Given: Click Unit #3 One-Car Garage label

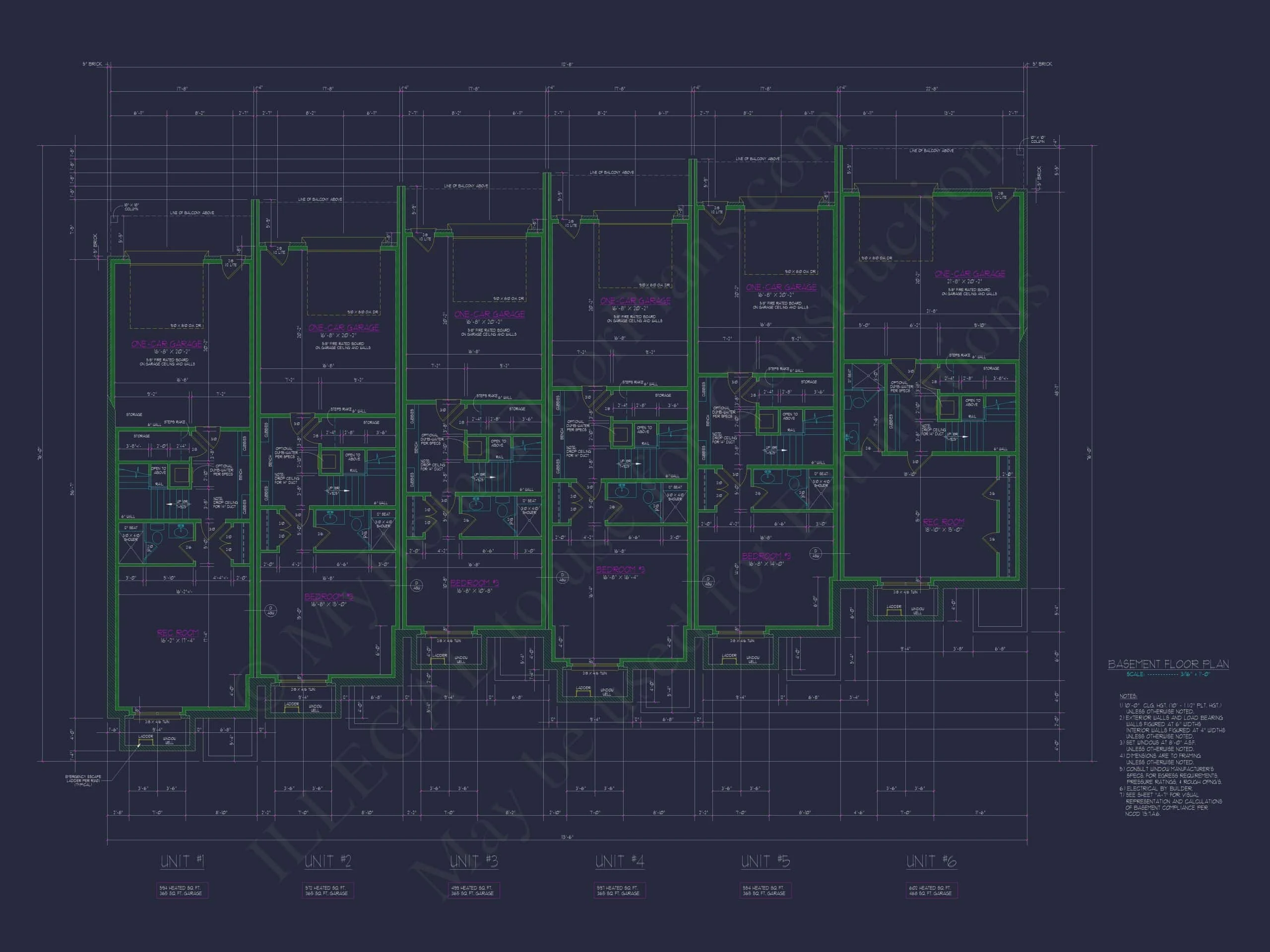Looking at the screenshot, I should pos(489,314).
